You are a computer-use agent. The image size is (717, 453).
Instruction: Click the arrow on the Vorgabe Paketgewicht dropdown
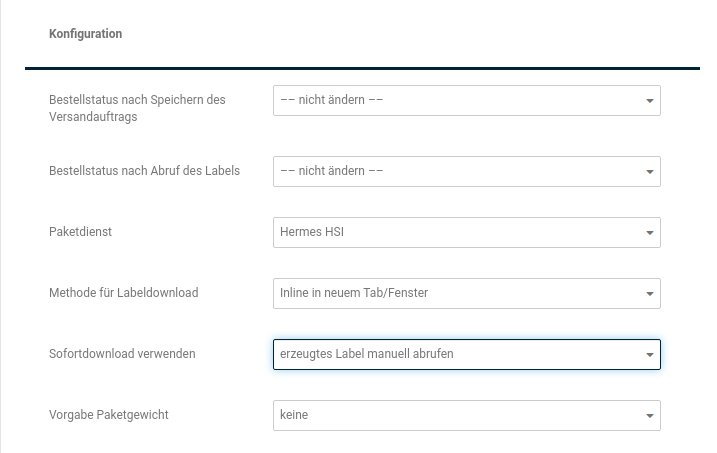coord(649,415)
